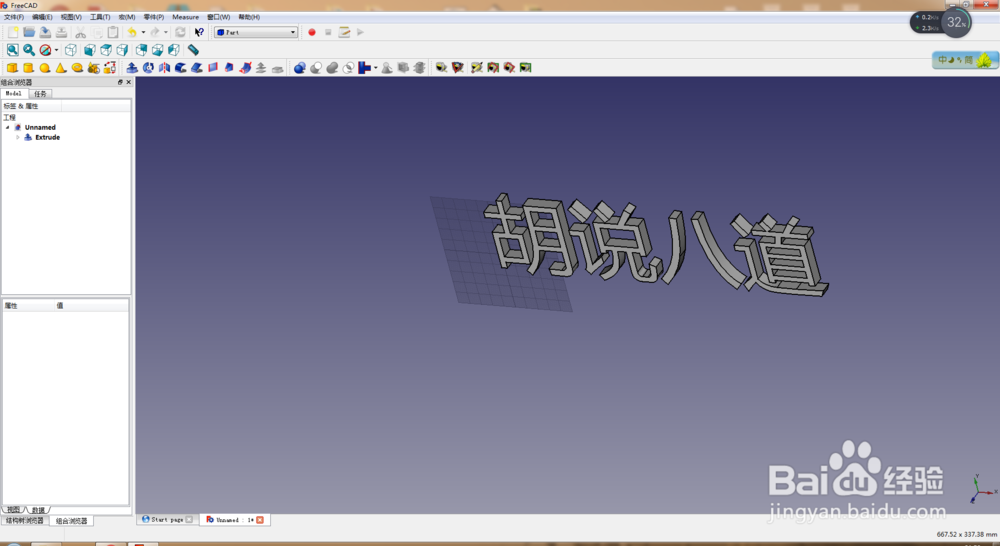Switch to the Start page document tab
This screenshot has height=546, width=1000.
coord(167,520)
